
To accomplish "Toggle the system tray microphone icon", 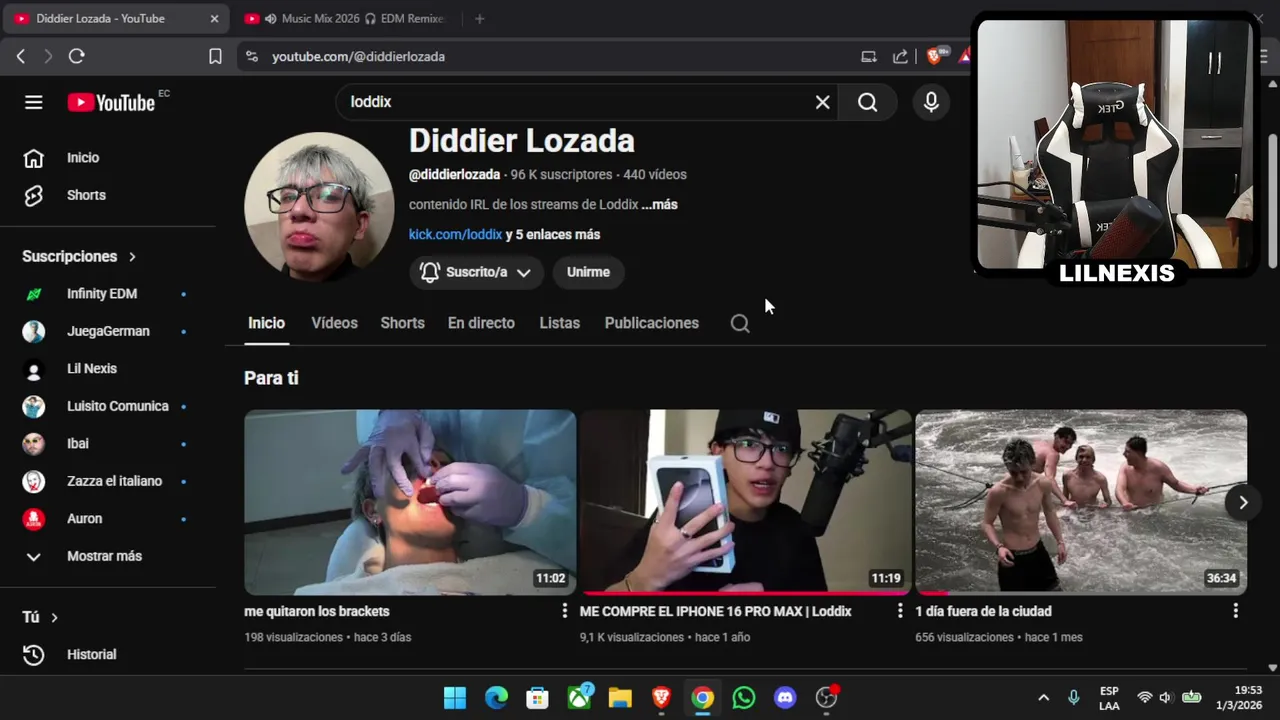I will 1073,698.
